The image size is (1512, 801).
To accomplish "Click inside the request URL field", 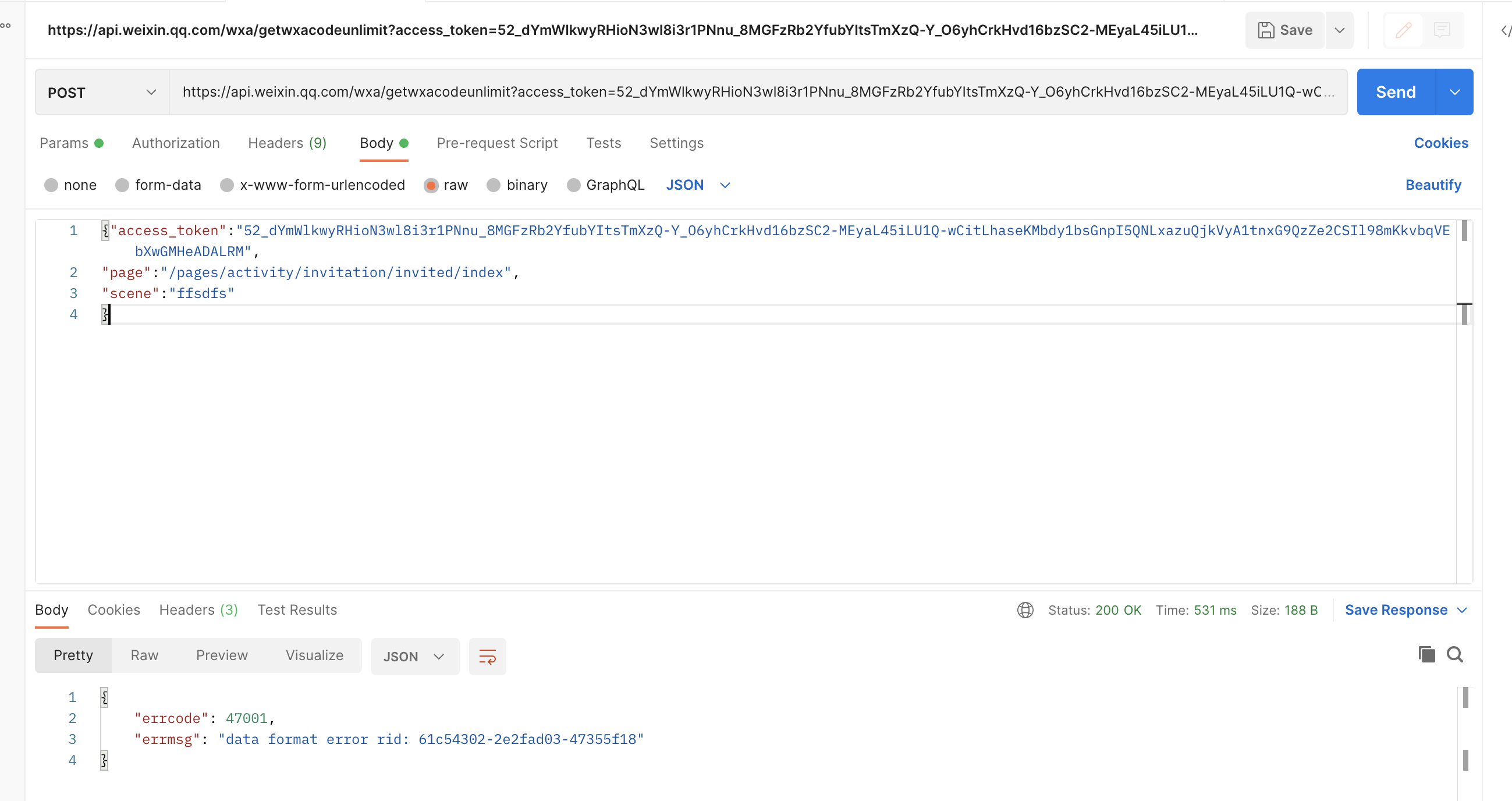I will (757, 92).
